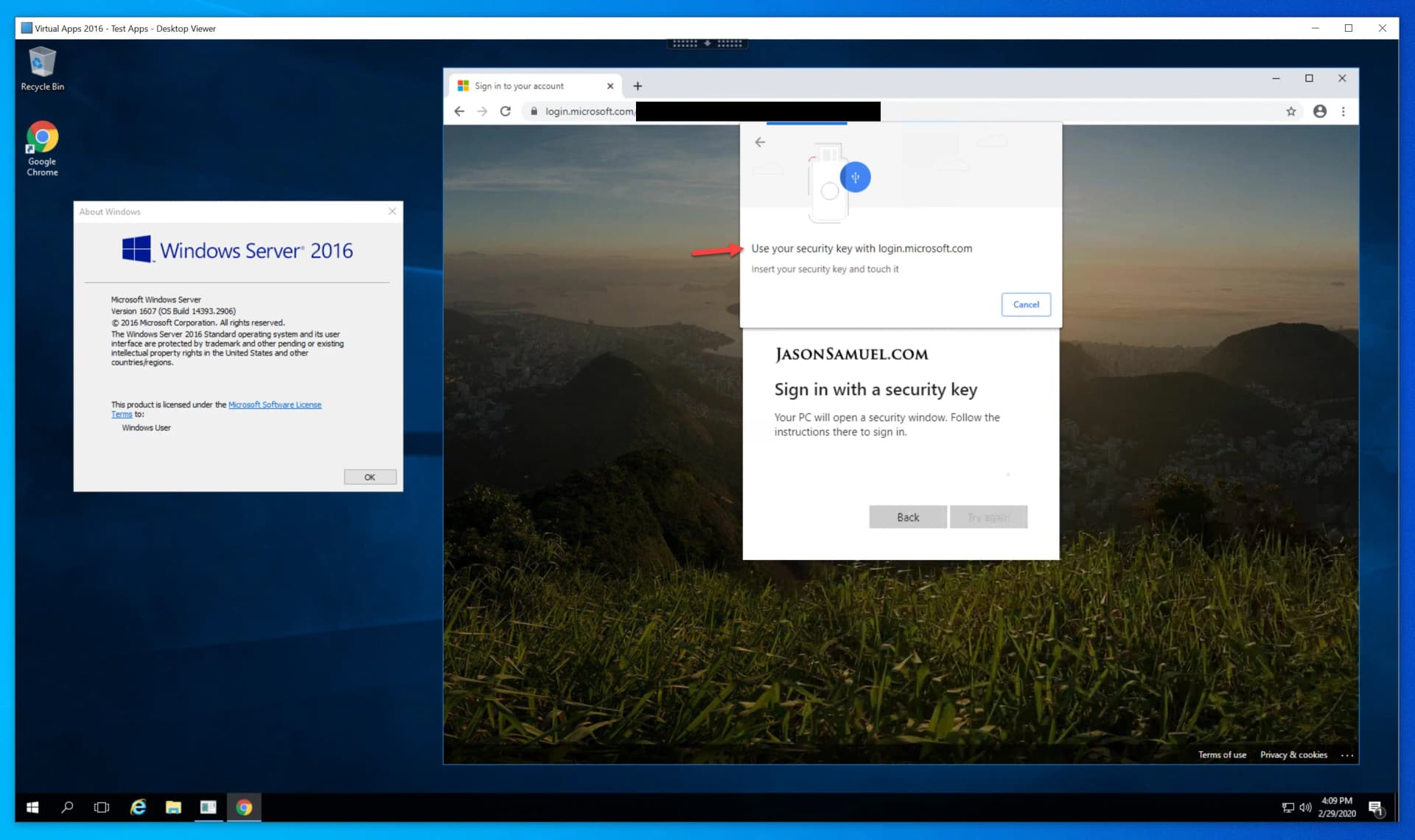Screen dimensions: 1415x840
Task: Open the volume speaker tray icon
Action: coord(1305,808)
